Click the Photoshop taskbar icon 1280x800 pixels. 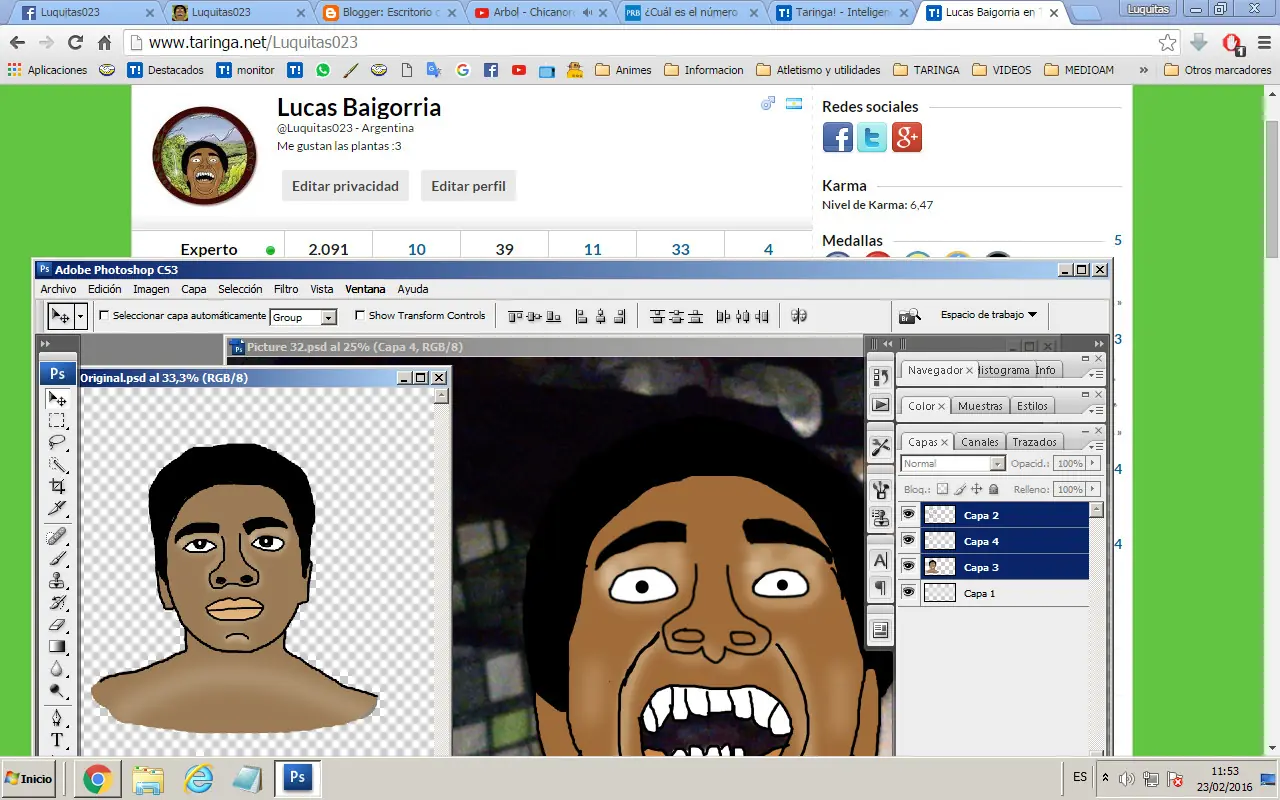(296, 778)
